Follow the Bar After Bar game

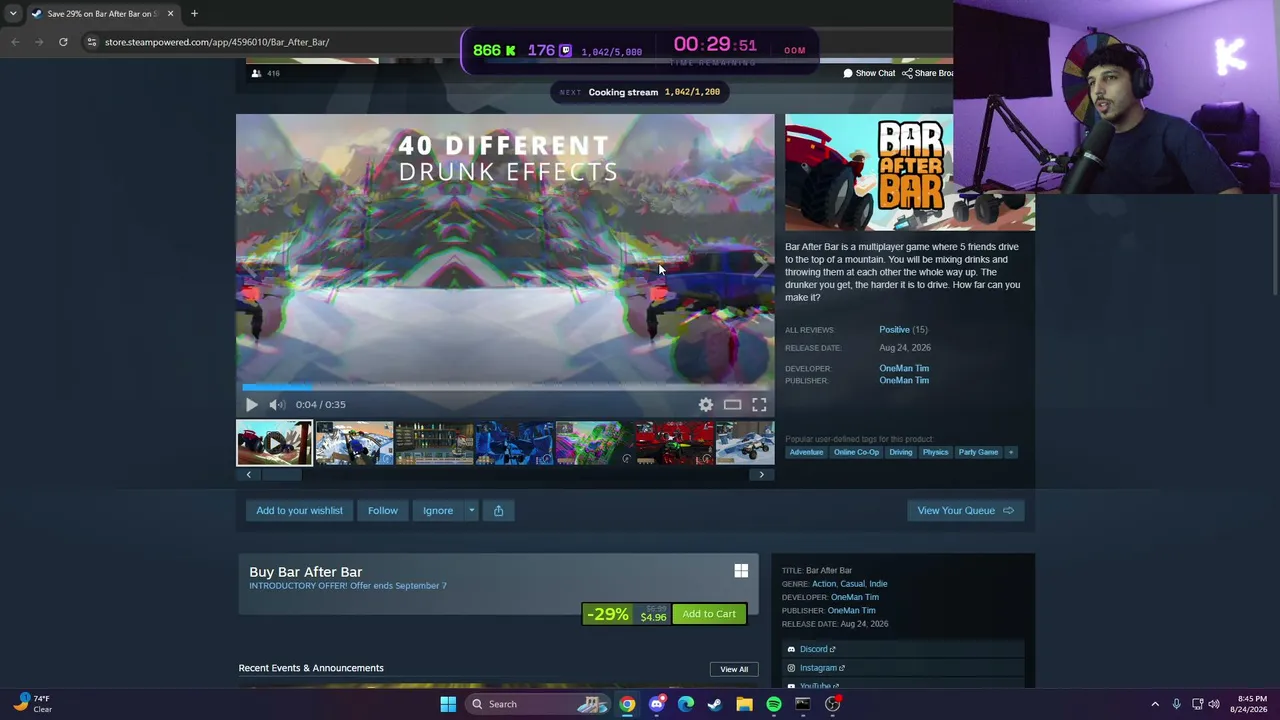point(383,511)
